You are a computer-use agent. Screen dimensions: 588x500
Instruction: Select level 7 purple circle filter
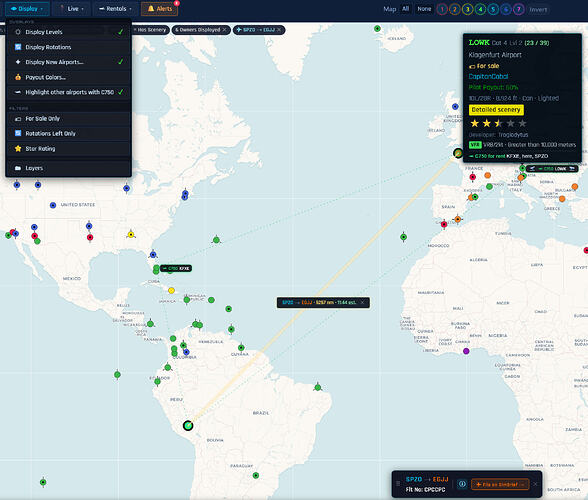tap(519, 9)
